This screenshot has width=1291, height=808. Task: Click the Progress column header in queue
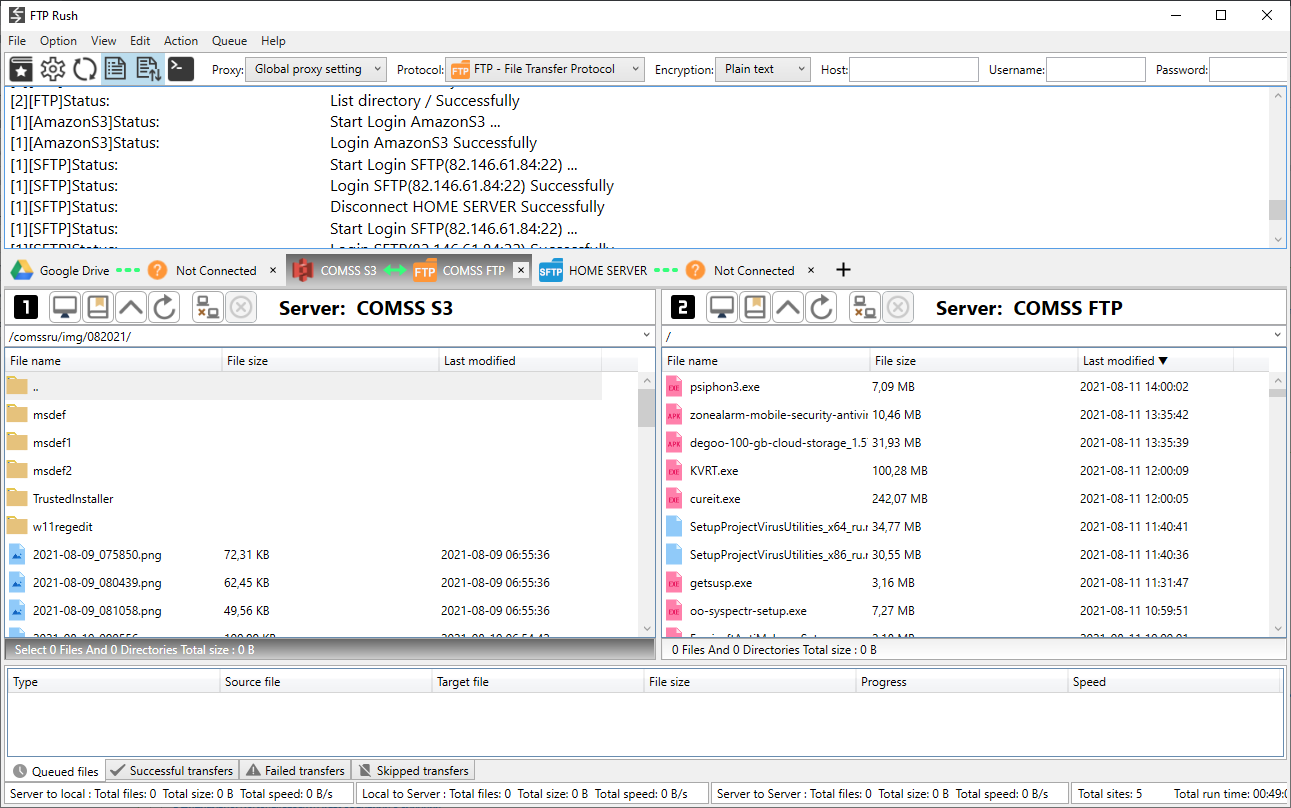[x=962, y=682]
